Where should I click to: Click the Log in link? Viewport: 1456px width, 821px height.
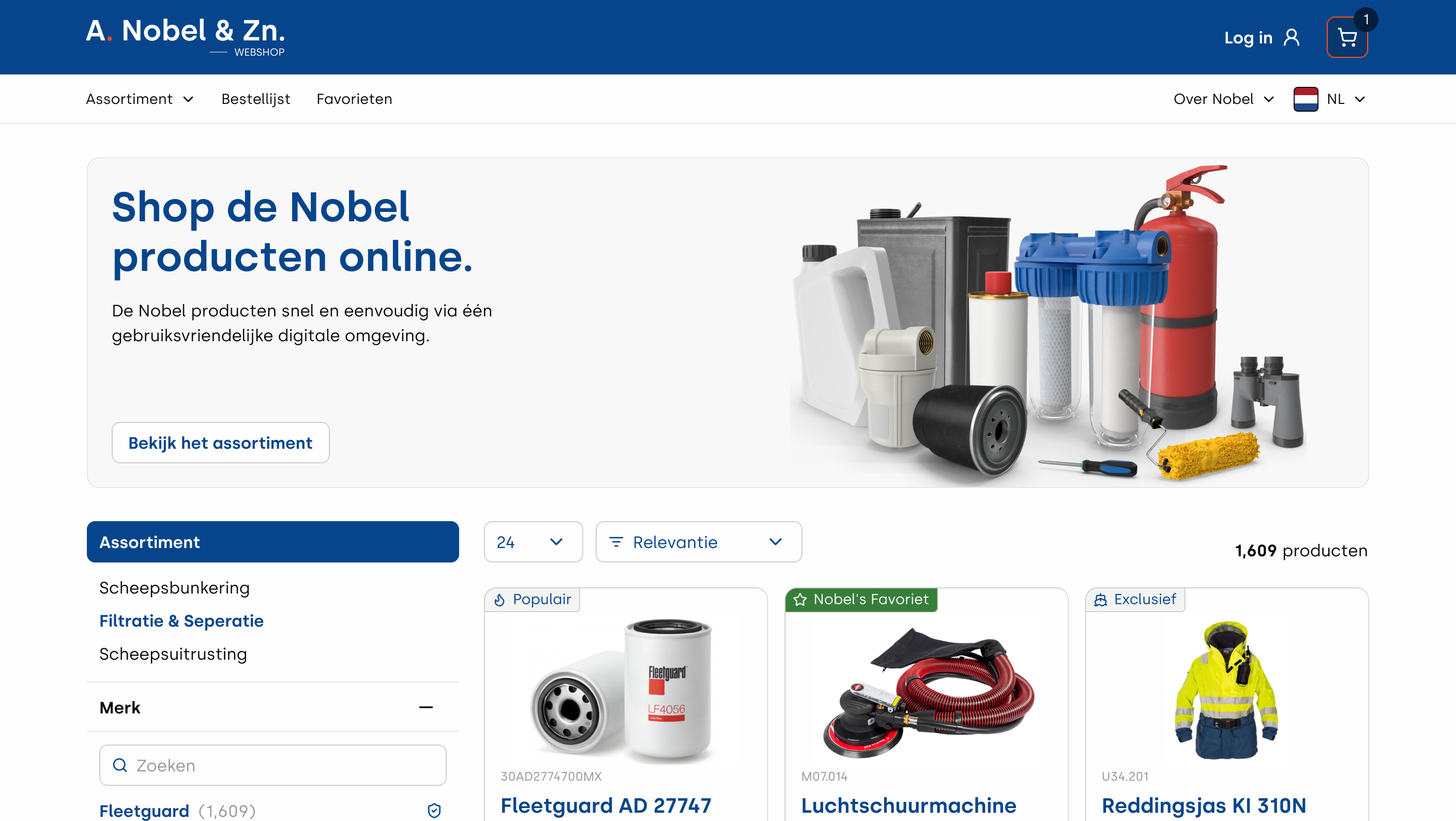(1248, 38)
